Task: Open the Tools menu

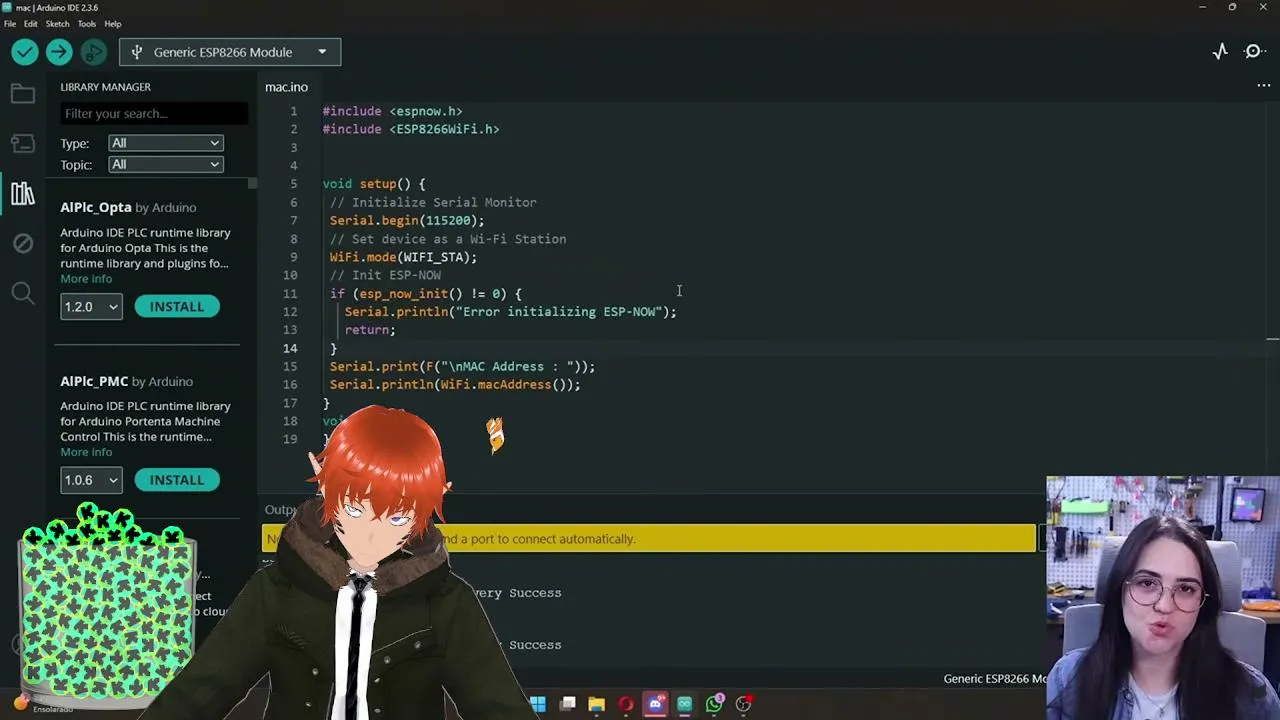Action: 87,24
